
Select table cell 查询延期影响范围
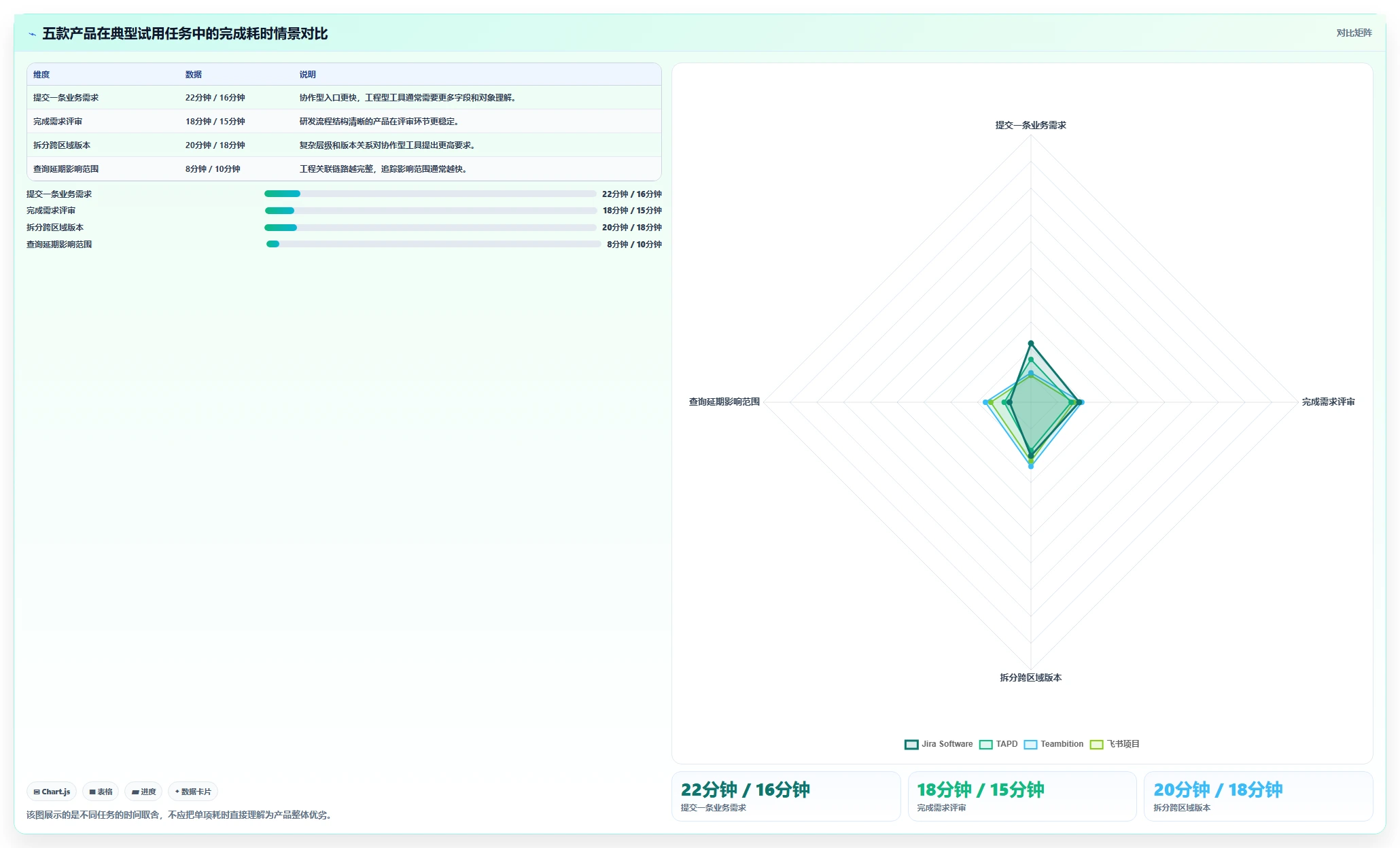(66, 169)
